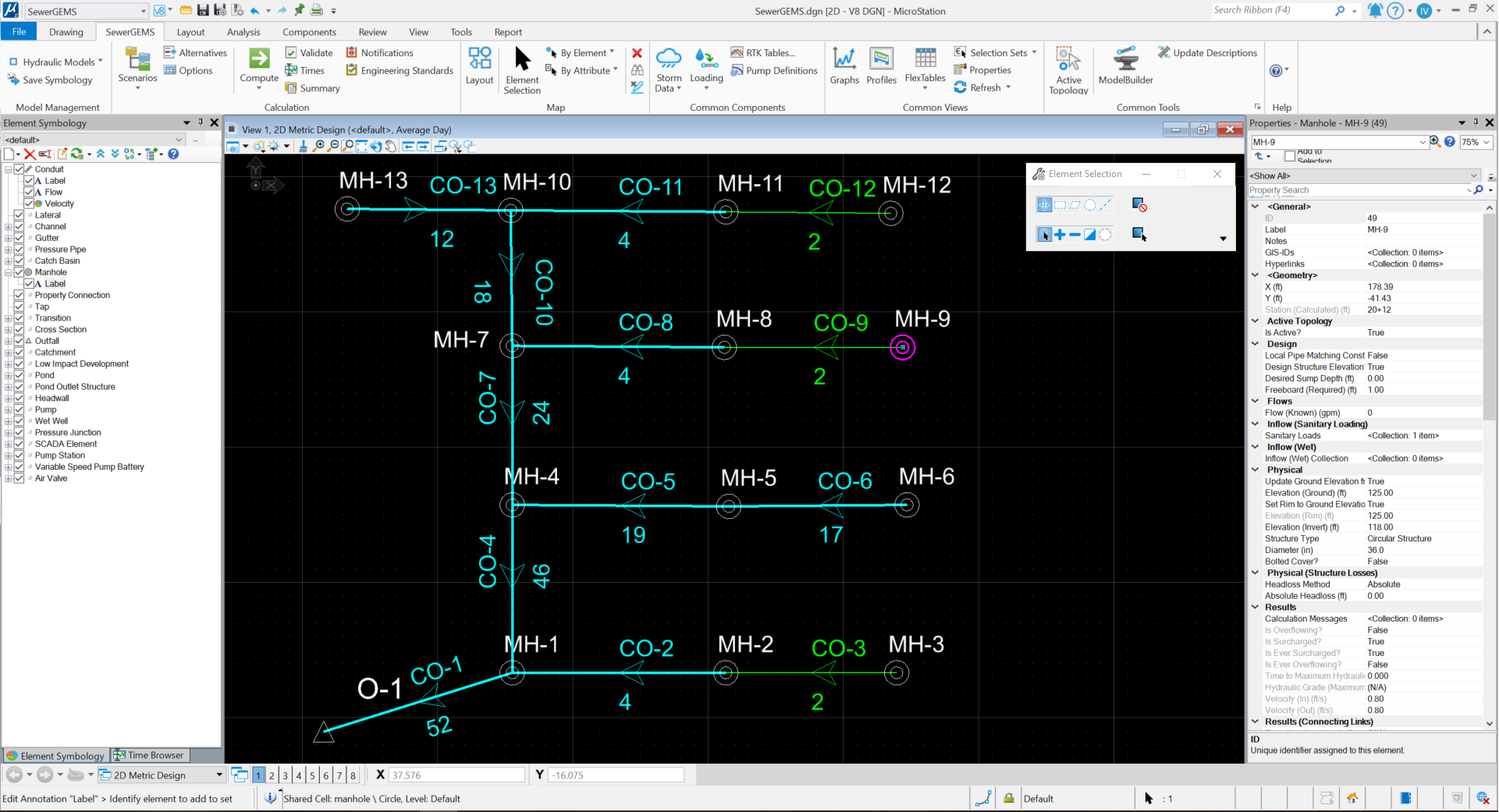
Task: Click the Save icon in quick access toolbar
Action: point(203,11)
